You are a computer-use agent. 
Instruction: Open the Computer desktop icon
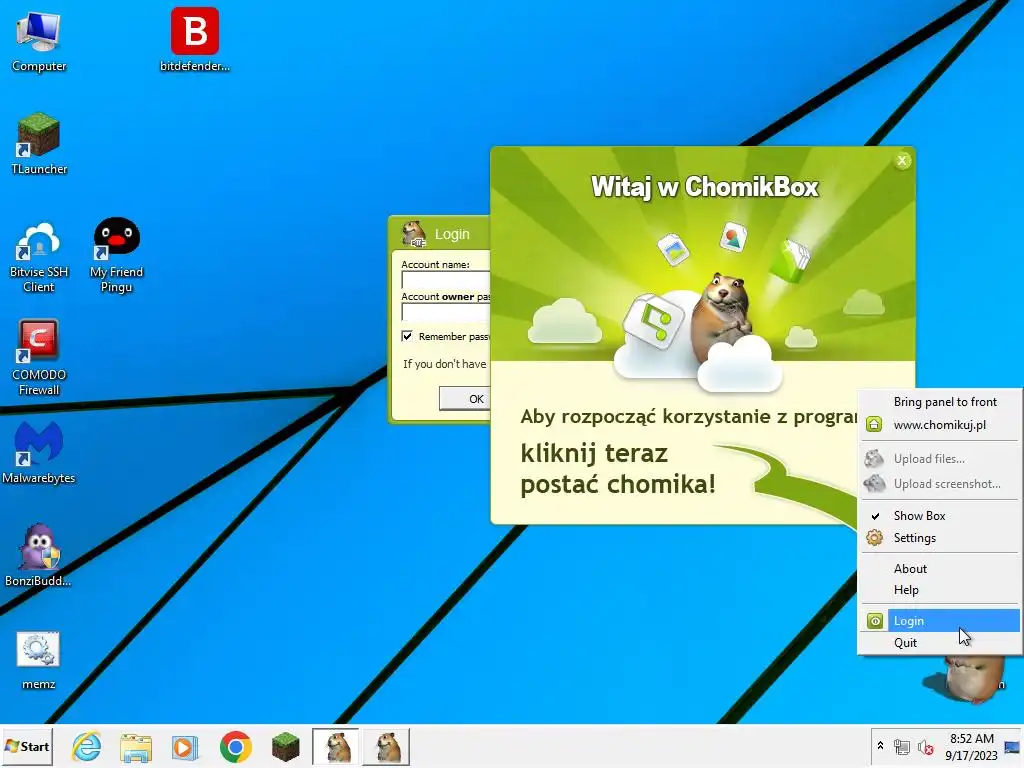click(39, 41)
